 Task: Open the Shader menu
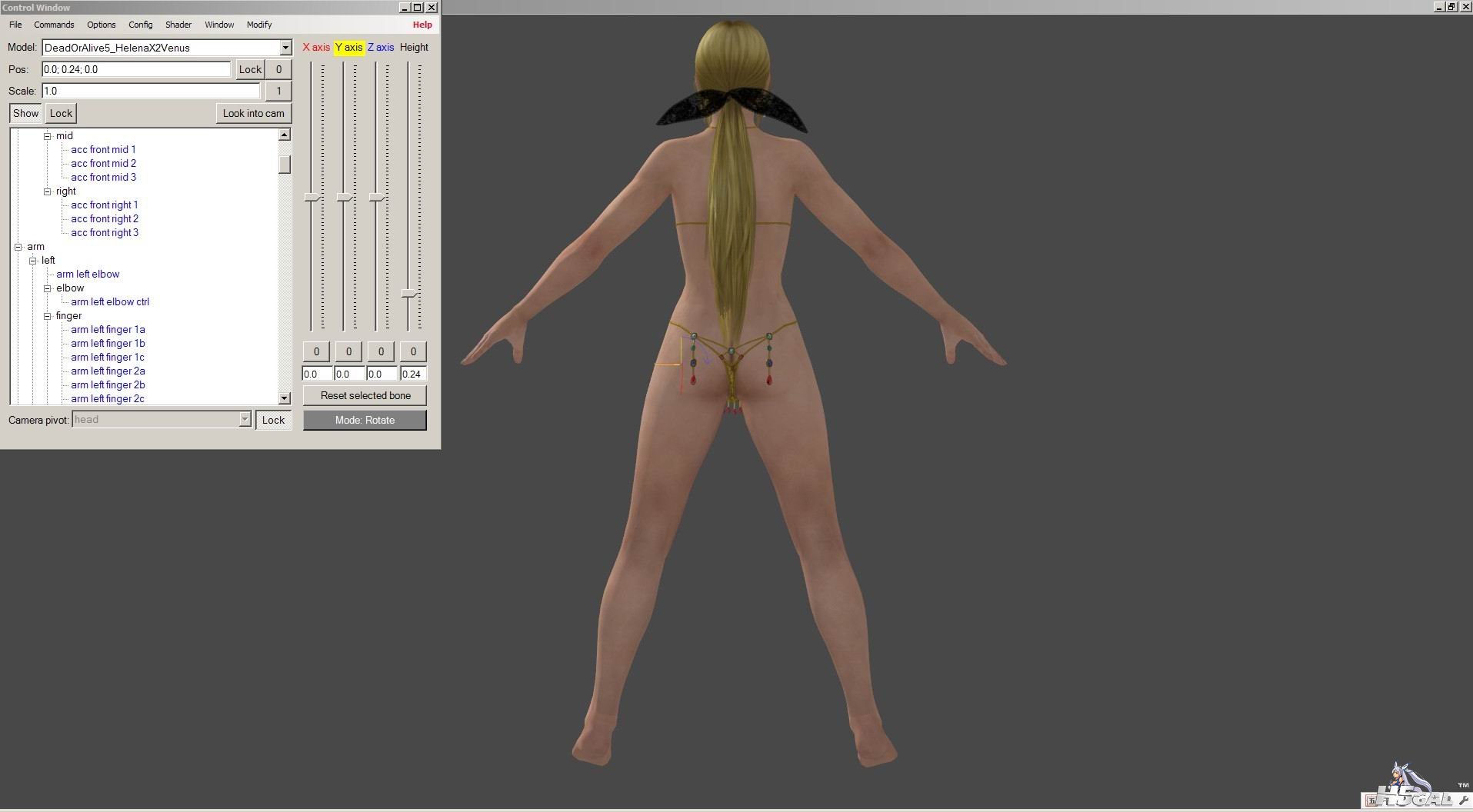(x=178, y=25)
